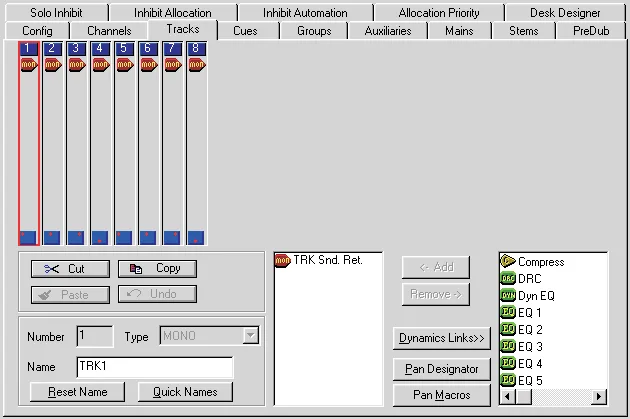Open the Tracks tab
Screen dimensions: 630x419
click(x=183, y=29)
